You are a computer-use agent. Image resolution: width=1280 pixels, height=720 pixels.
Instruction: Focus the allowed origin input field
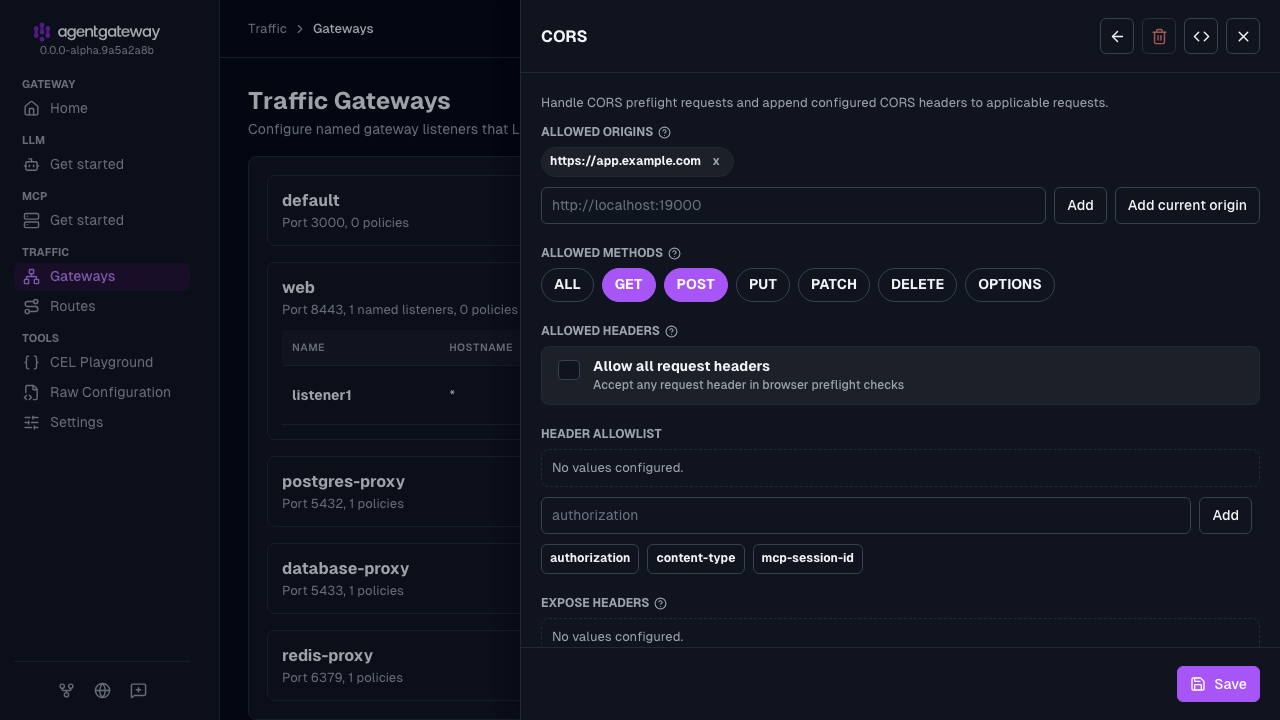[793, 205]
